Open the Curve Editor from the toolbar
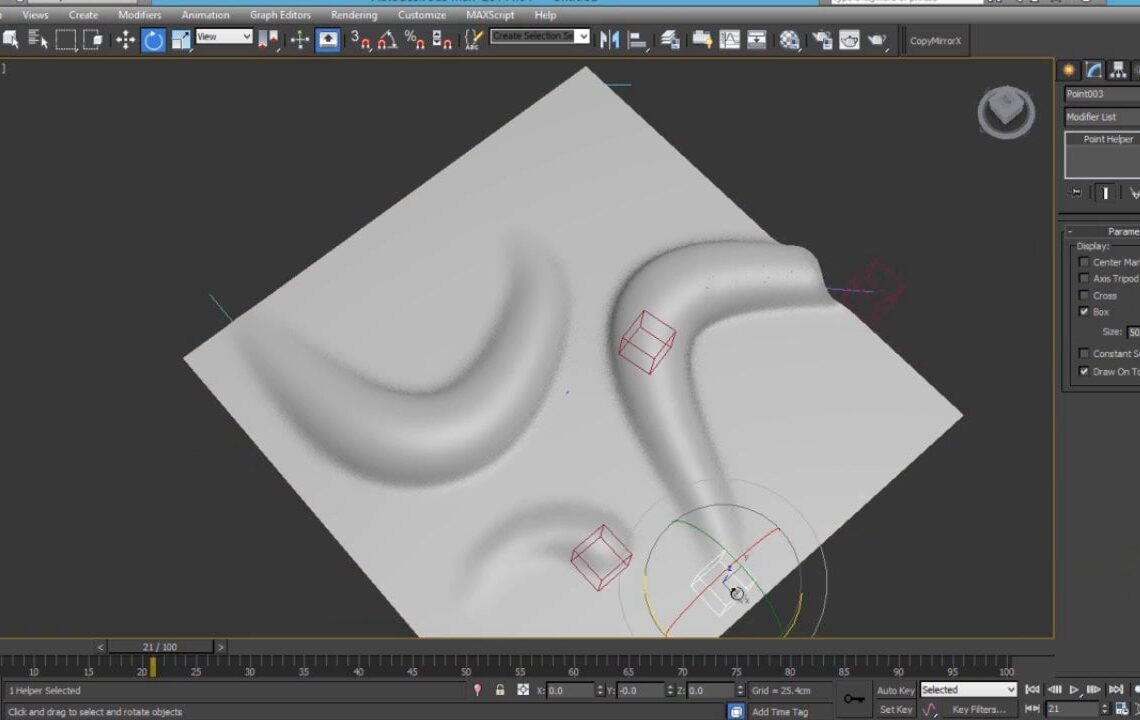The width and height of the screenshot is (1140, 720). click(729, 40)
